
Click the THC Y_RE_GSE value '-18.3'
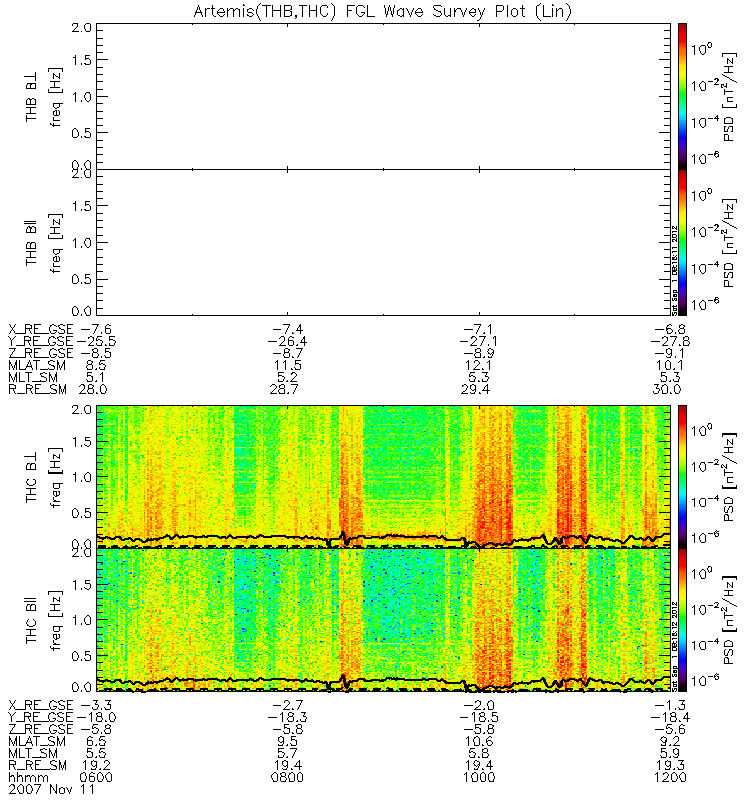point(287,718)
